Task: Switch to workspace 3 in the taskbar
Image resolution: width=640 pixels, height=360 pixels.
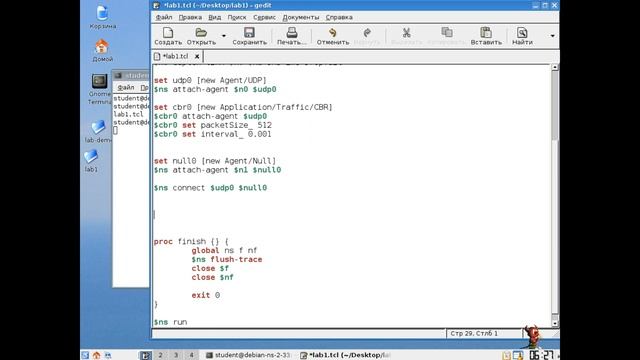Action: coord(176,355)
